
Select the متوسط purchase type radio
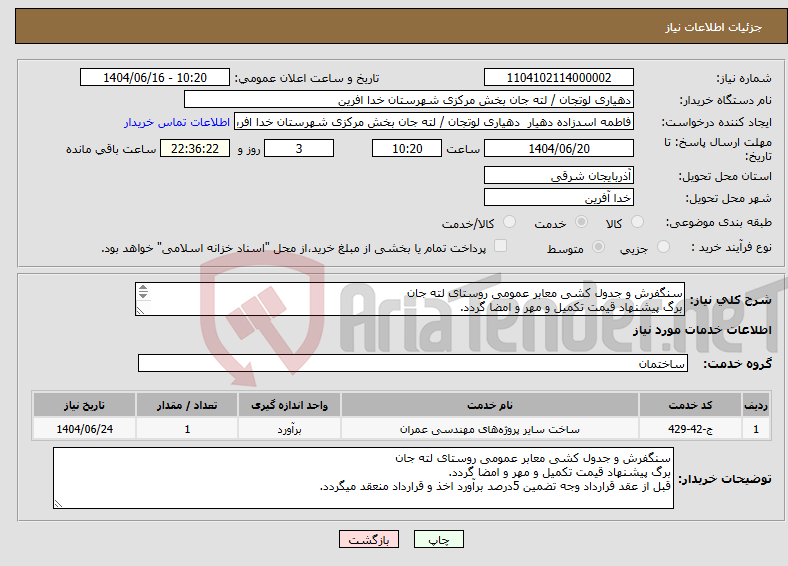[x=598, y=246]
